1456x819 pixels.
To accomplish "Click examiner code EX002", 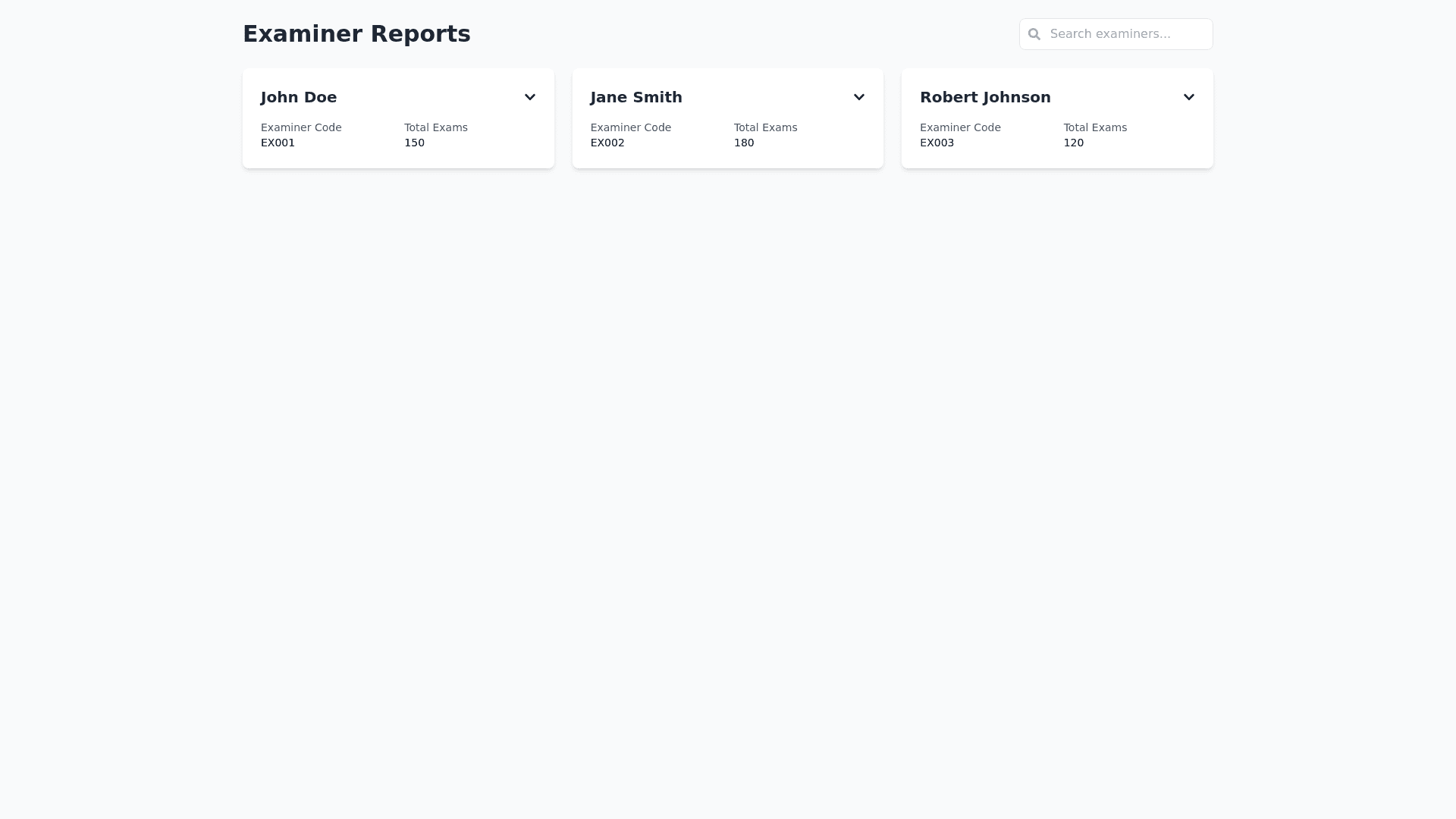I will 607,143.
